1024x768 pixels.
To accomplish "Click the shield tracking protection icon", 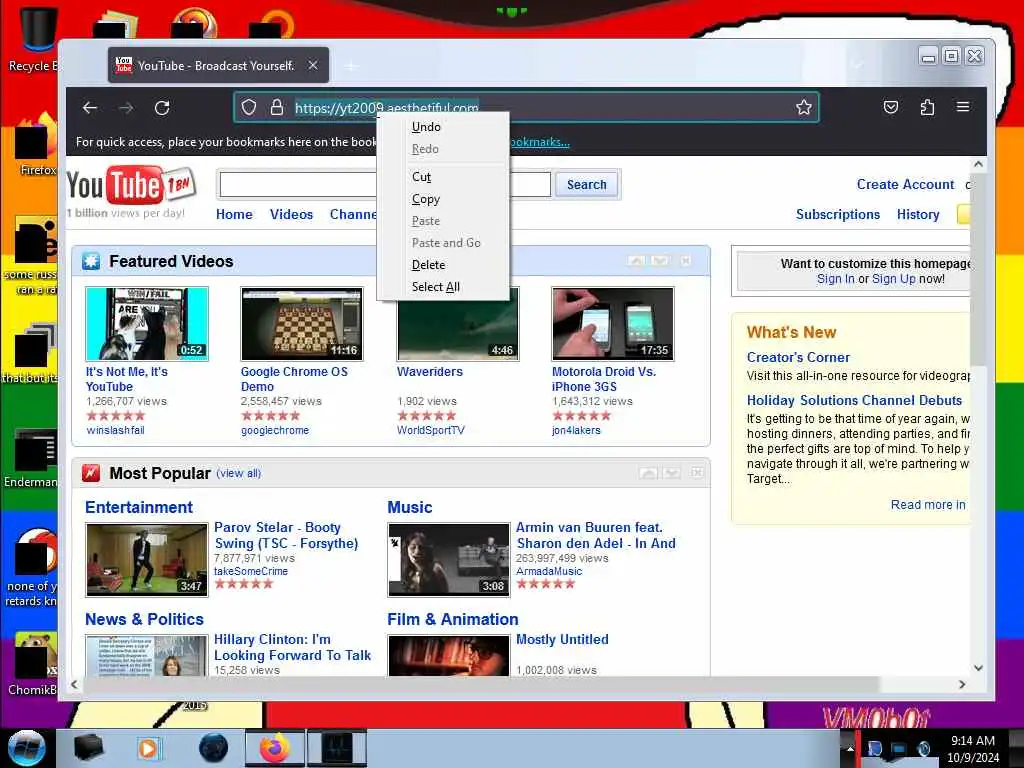I will (249, 107).
